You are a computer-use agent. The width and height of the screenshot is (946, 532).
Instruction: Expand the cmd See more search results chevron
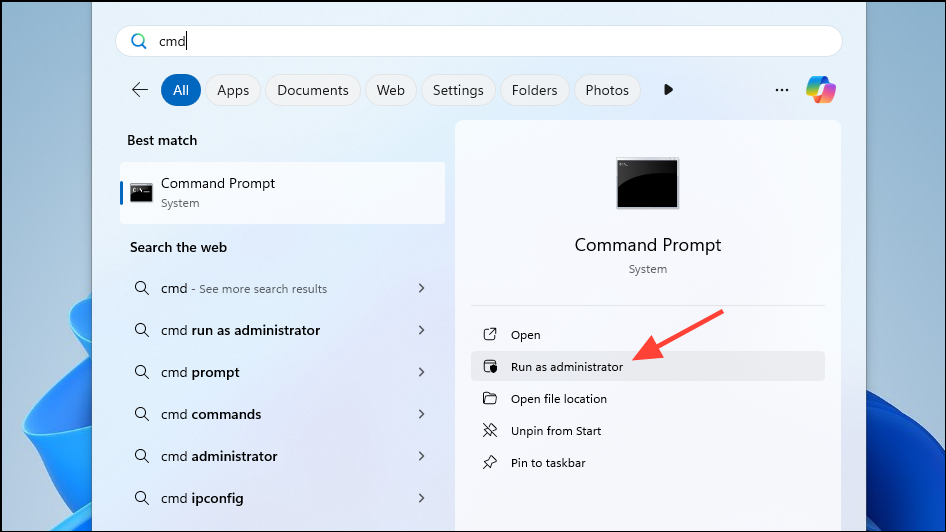click(422, 288)
